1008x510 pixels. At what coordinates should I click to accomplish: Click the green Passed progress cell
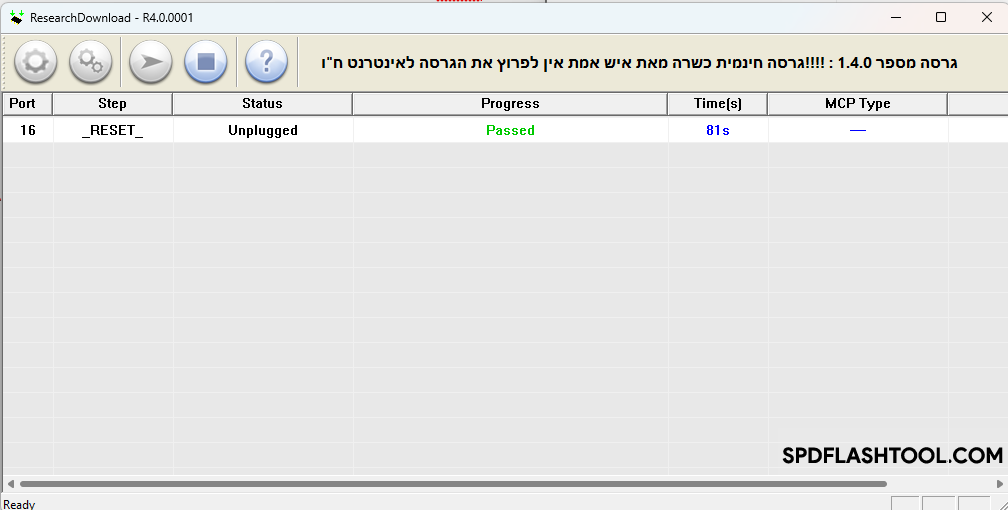coord(510,130)
